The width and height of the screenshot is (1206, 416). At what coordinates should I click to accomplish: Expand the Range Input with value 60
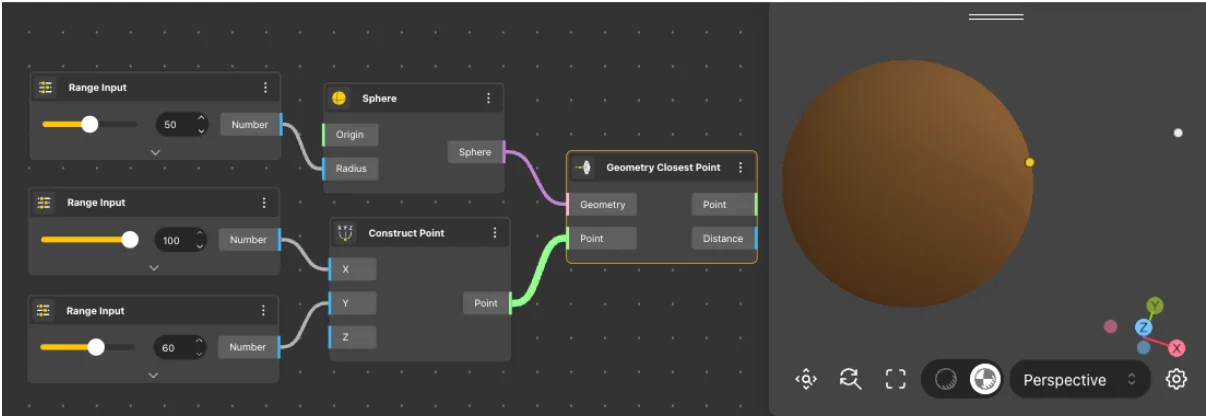tap(153, 375)
